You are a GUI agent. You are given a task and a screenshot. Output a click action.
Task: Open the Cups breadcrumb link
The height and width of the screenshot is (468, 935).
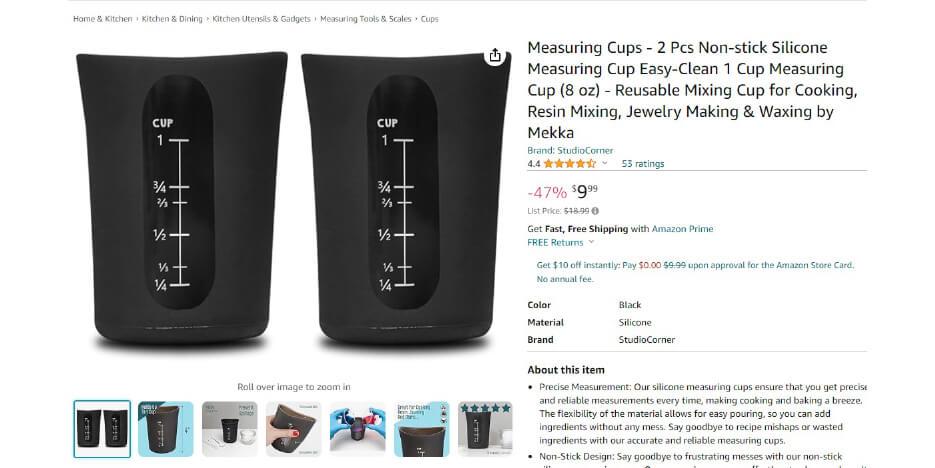tap(429, 19)
